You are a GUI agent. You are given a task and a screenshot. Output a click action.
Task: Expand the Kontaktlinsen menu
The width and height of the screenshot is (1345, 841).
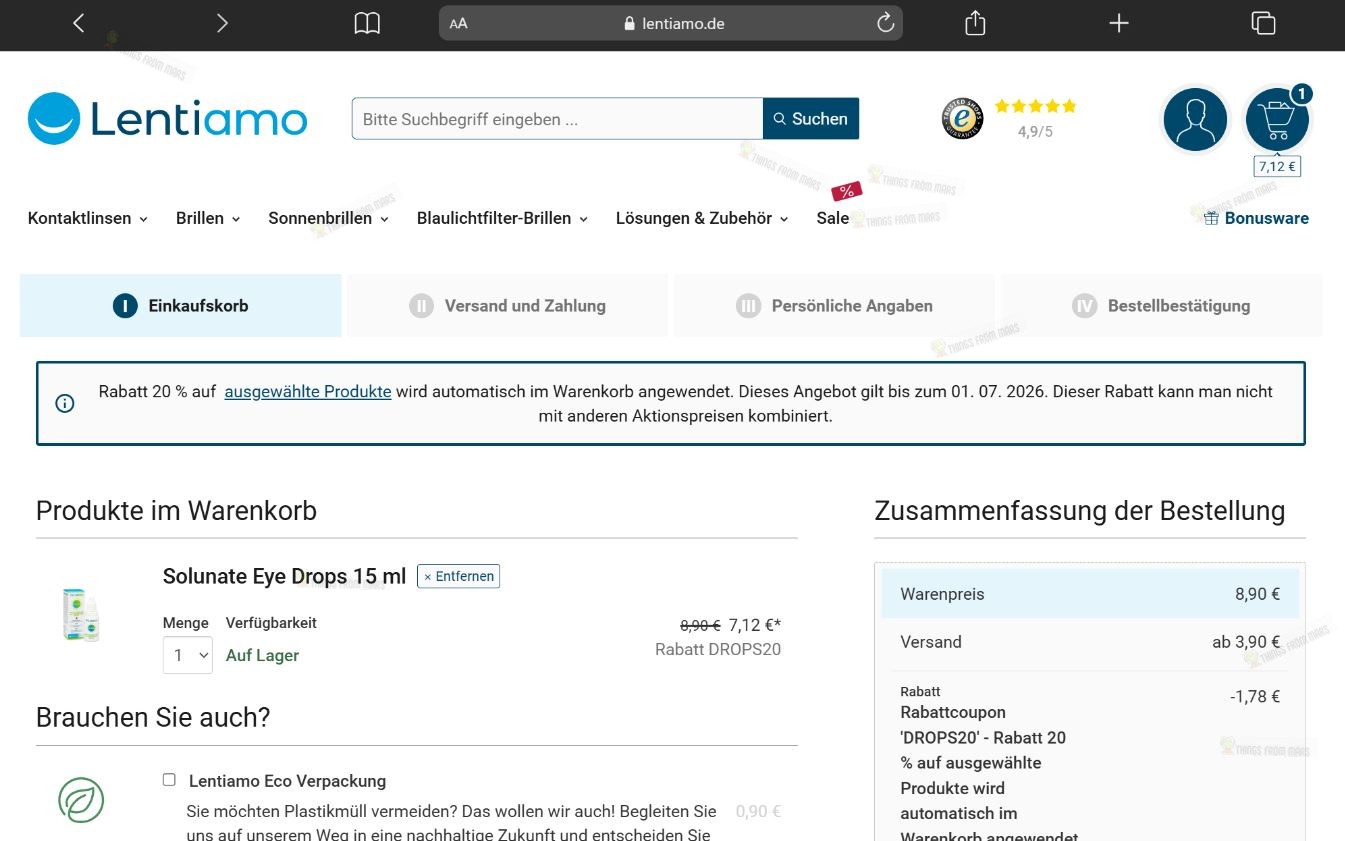[88, 218]
